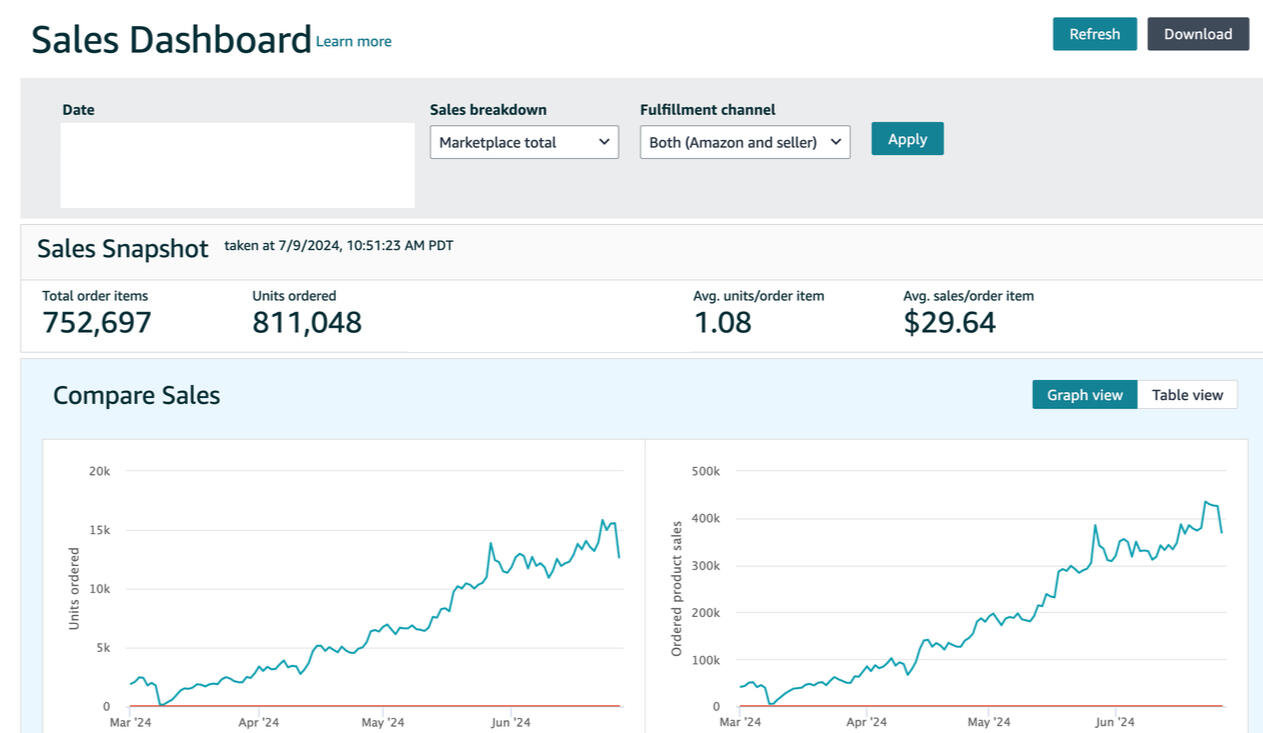This screenshot has height=733, width=1263.
Task: Click the Compare Sales heading
Action: pos(136,396)
